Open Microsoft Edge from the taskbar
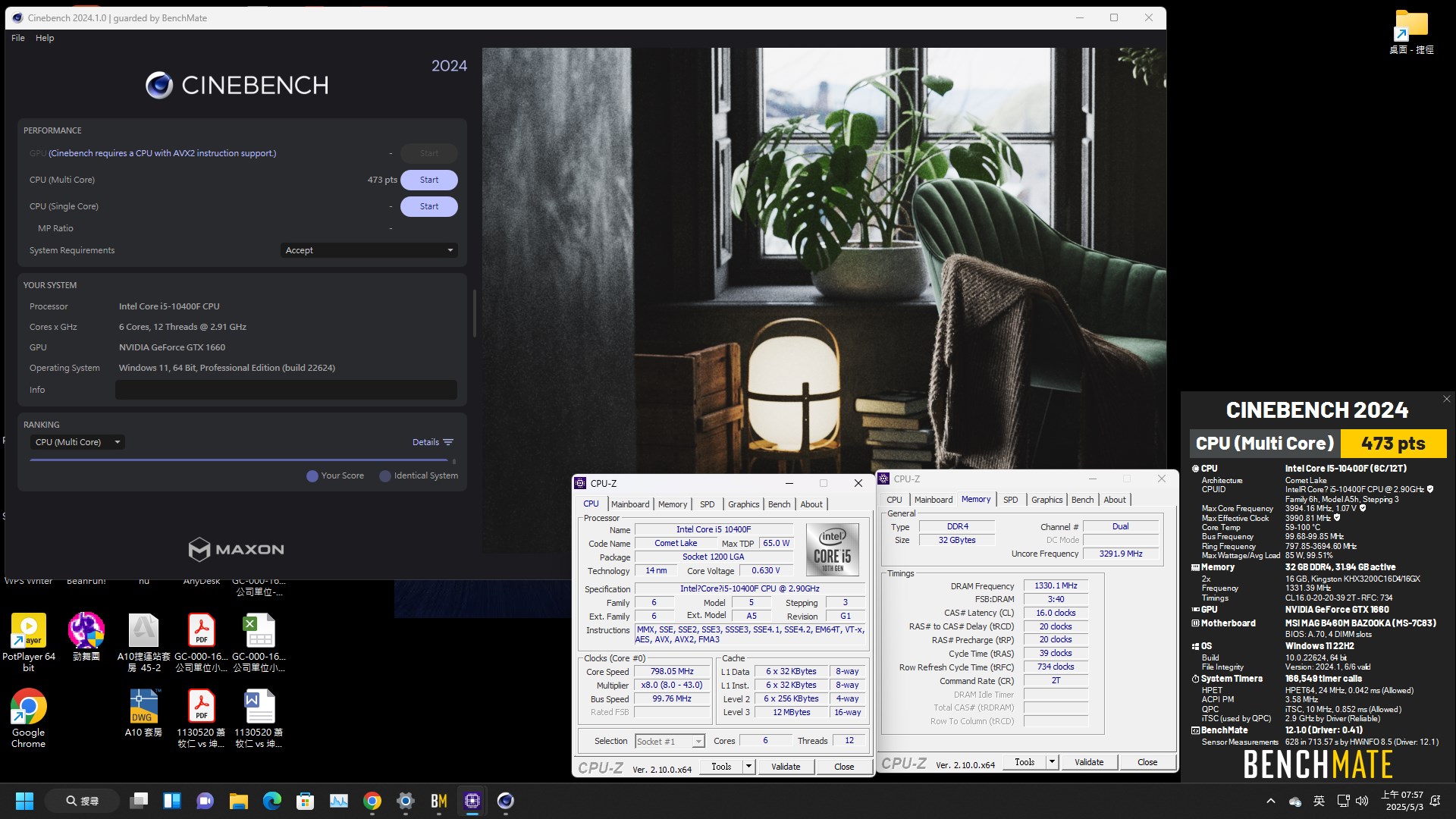 [x=272, y=801]
